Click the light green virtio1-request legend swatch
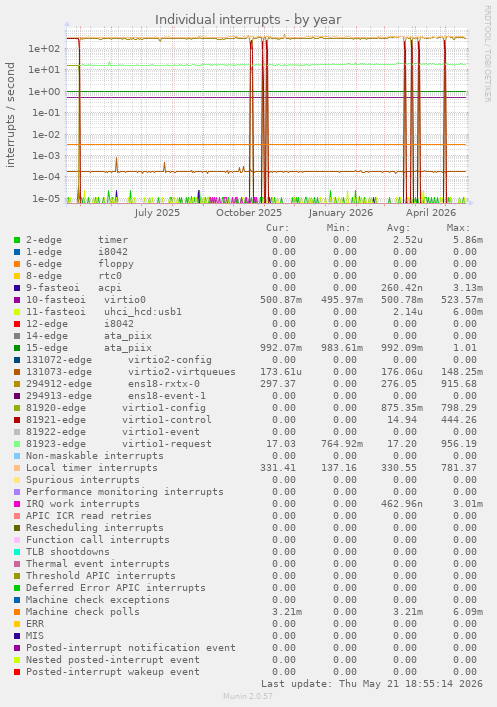 (17, 444)
